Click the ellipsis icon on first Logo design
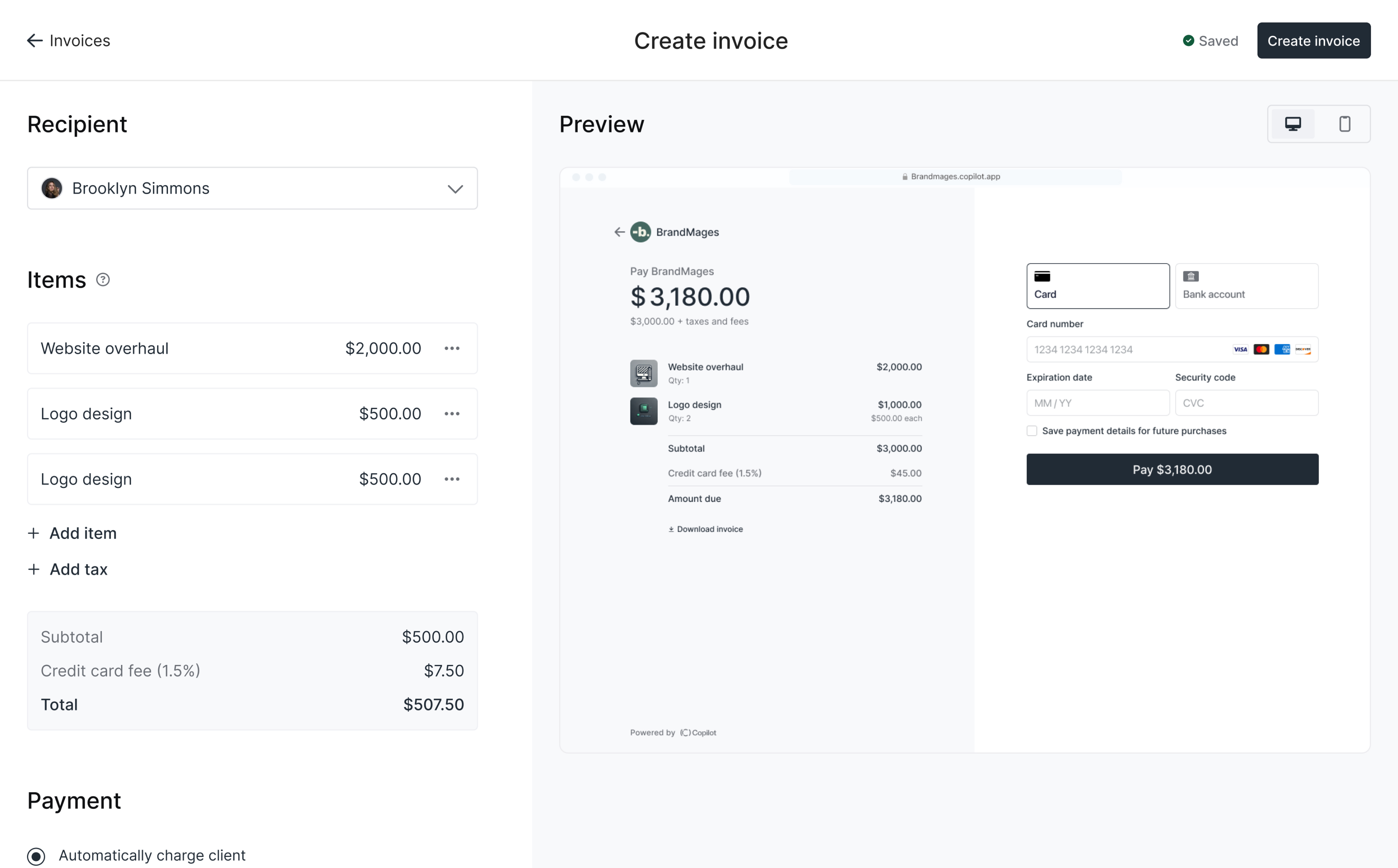The height and width of the screenshot is (868, 1398). pos(452,413)
